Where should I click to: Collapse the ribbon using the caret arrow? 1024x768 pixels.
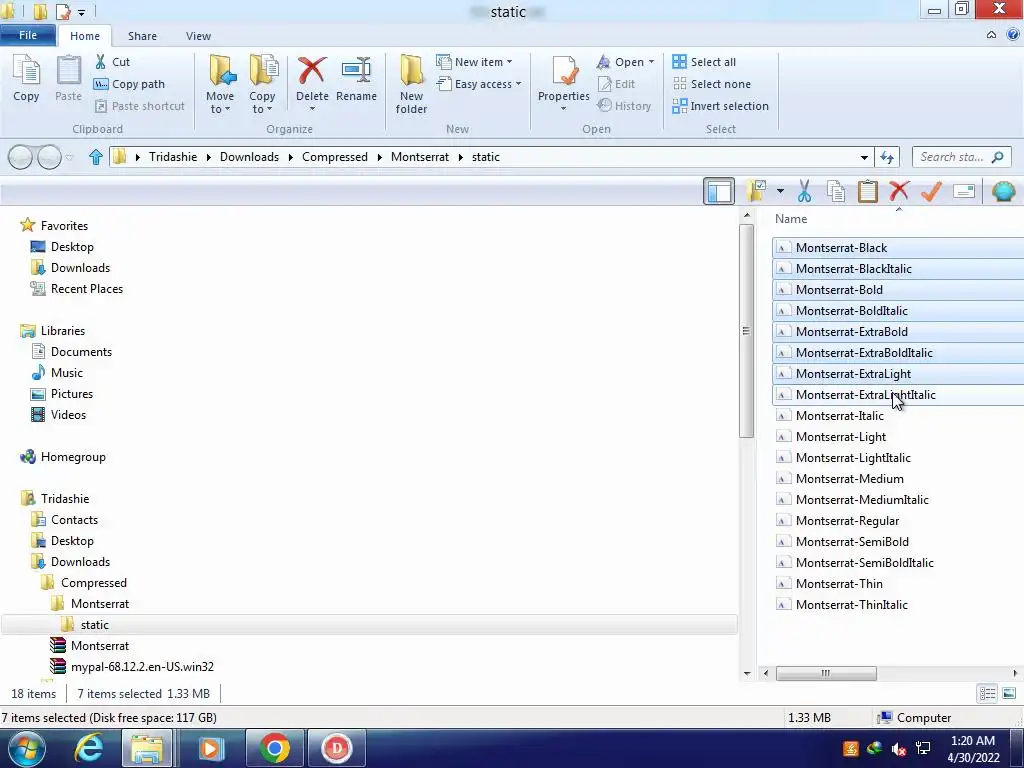click(x=991, y=35)
